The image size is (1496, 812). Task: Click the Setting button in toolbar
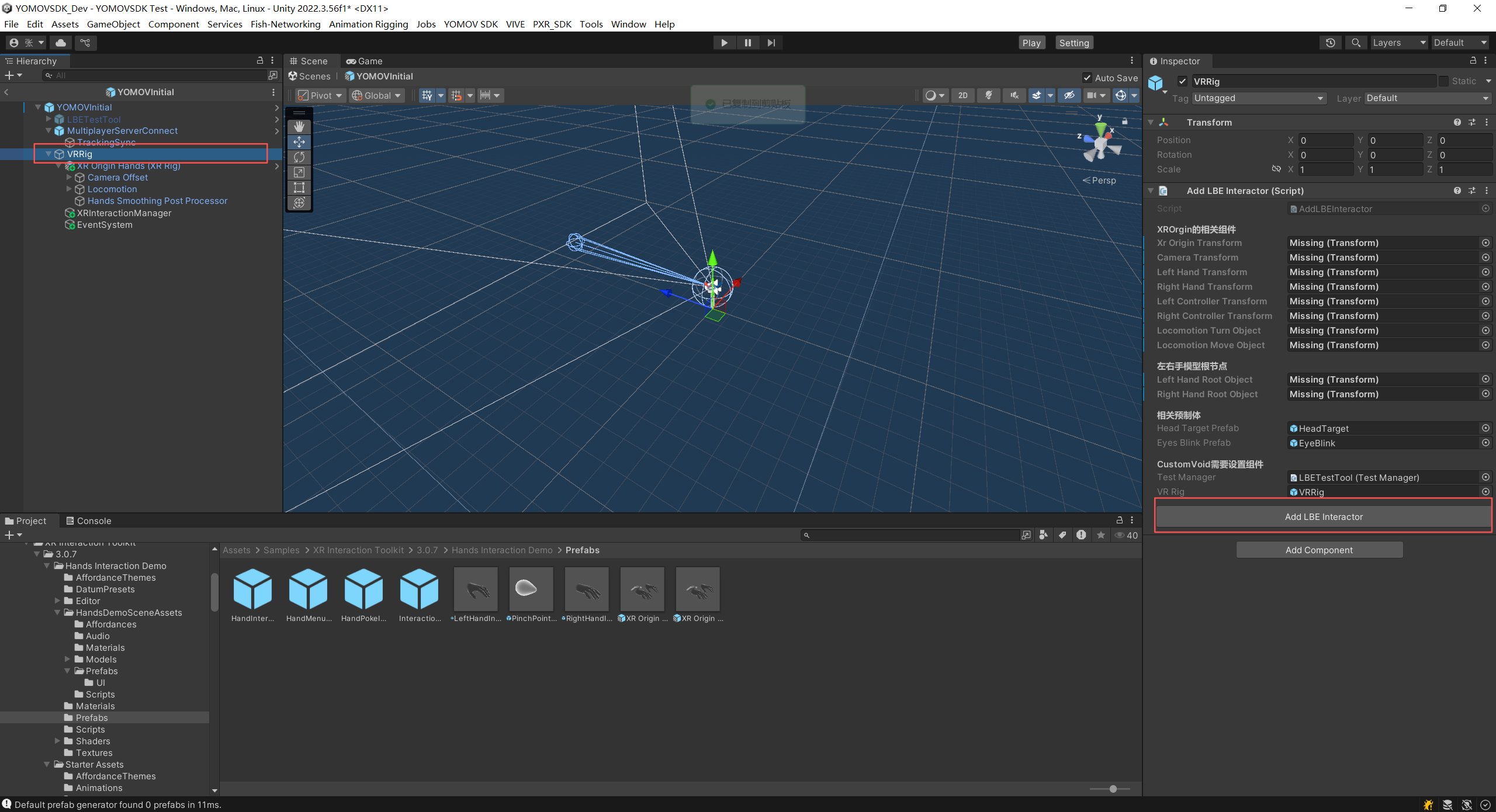point(1074,43)
